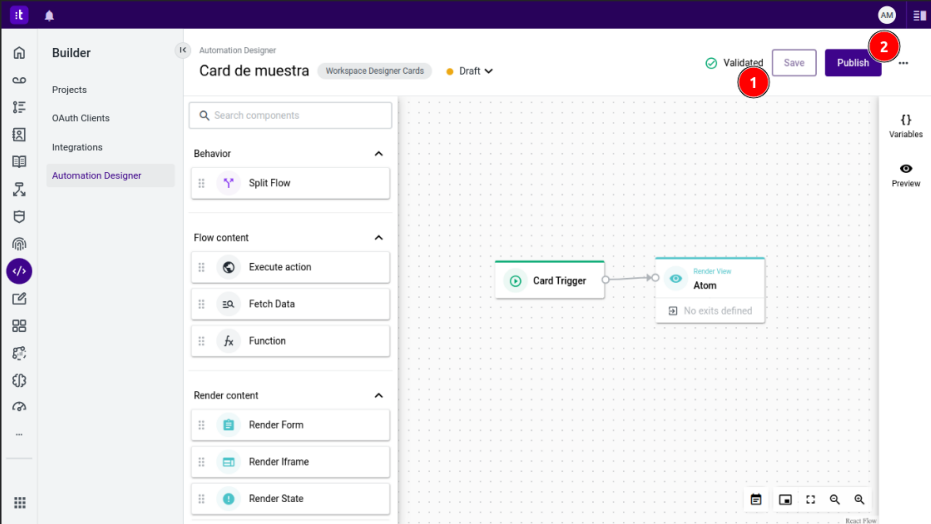Open the Preview eye panel
The height and width of the screenshot is (524, 931).
[905, 175]
